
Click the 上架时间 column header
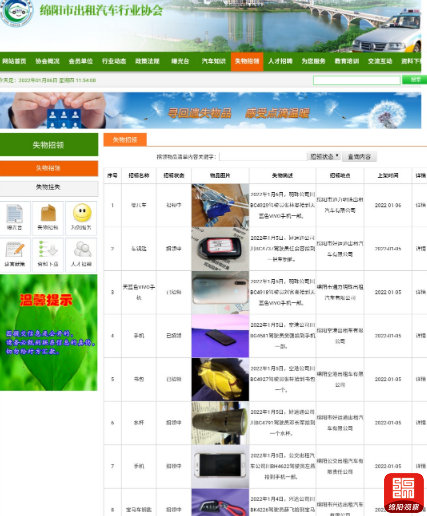point(388,175)
